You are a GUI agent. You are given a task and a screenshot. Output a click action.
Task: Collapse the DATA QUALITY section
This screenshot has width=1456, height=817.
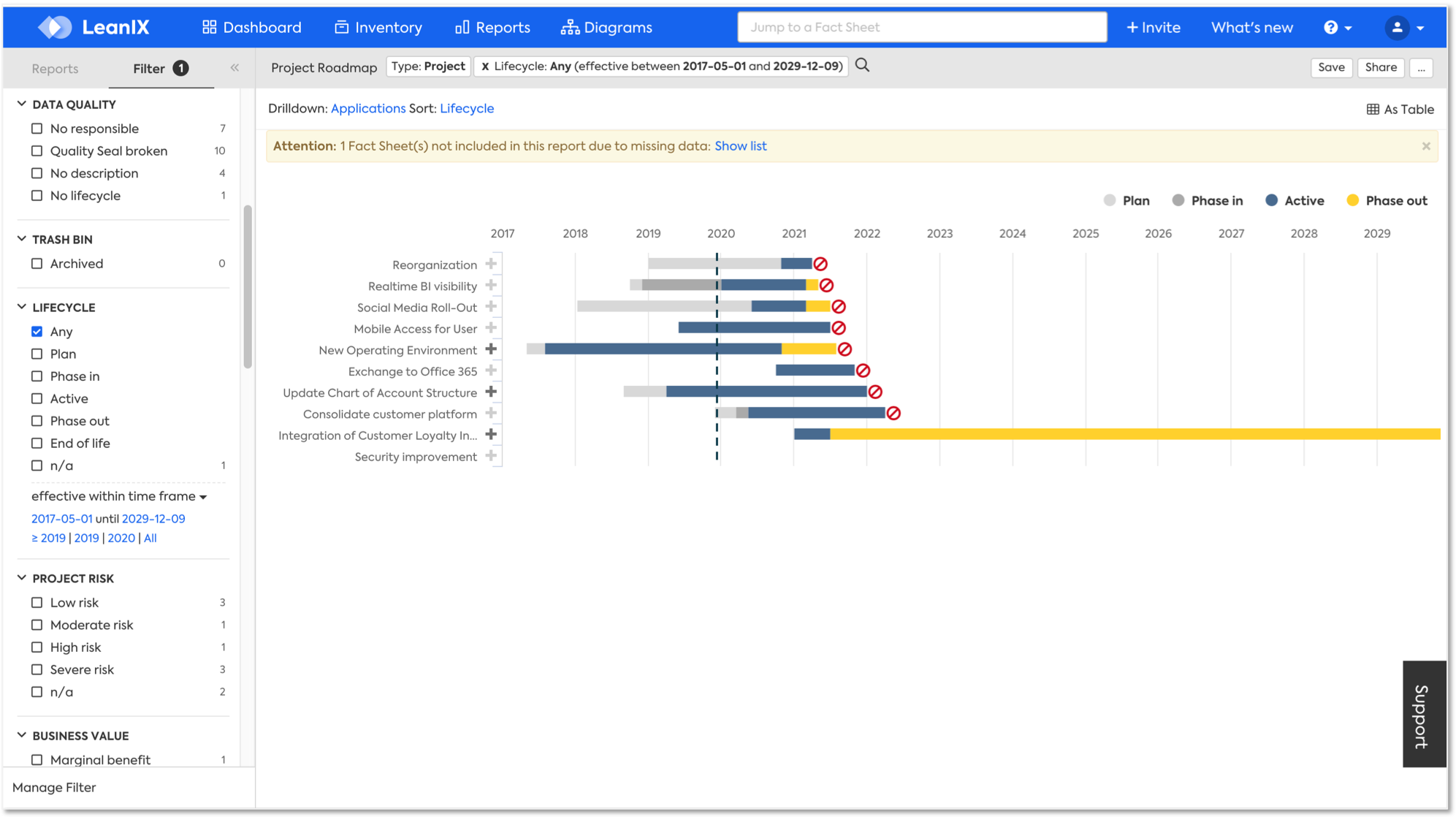click(22, 104)
